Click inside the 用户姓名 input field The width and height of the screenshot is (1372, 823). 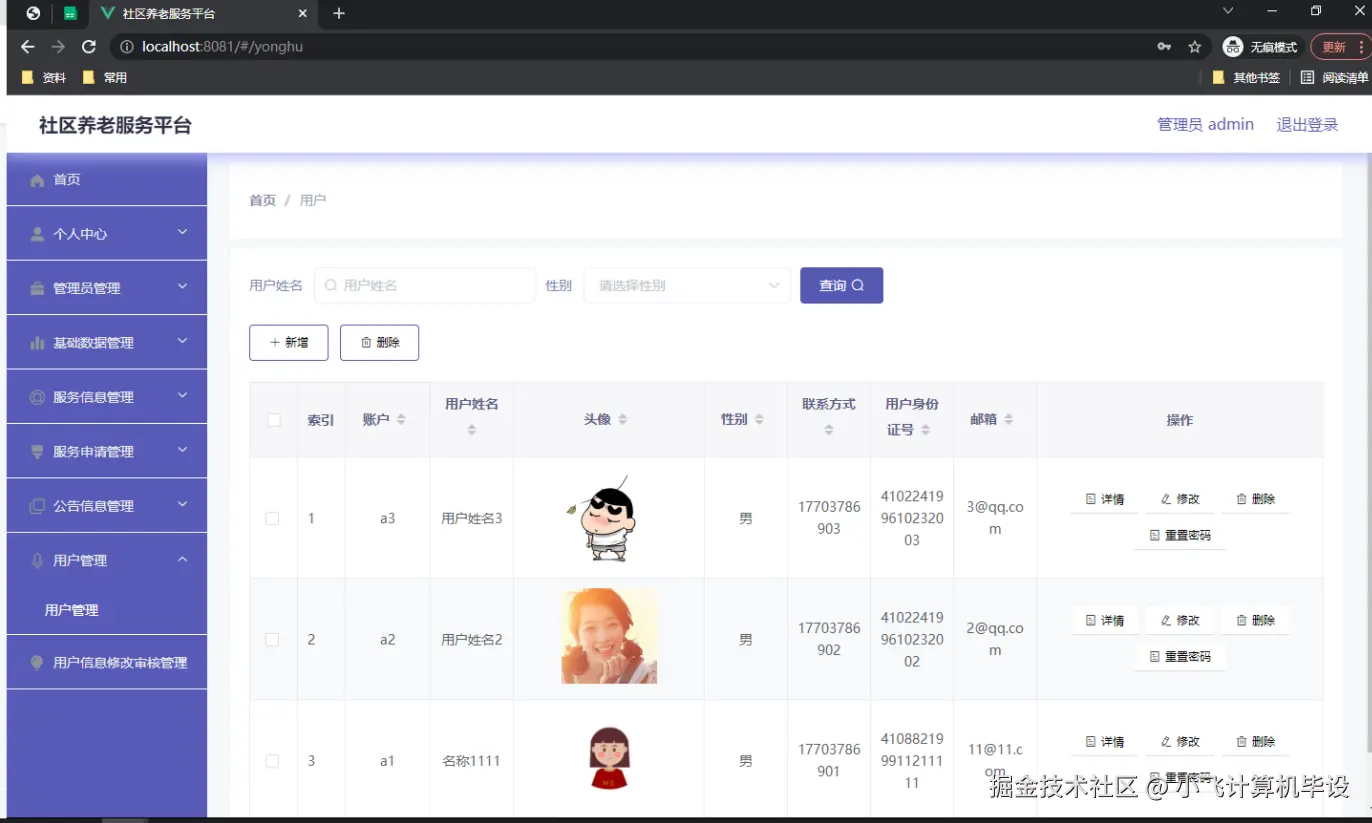point(430,285)
